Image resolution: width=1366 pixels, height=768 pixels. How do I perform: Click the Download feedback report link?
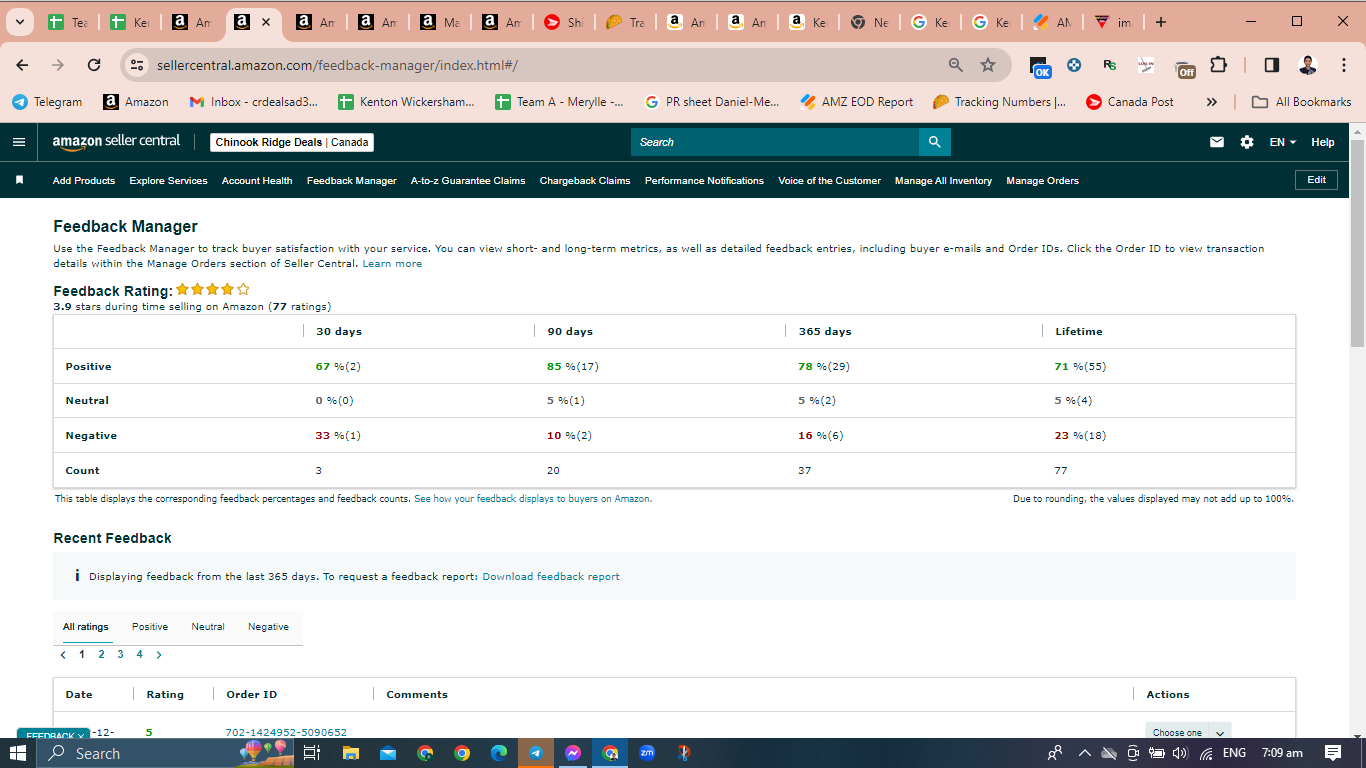click(x=551, y=577)
